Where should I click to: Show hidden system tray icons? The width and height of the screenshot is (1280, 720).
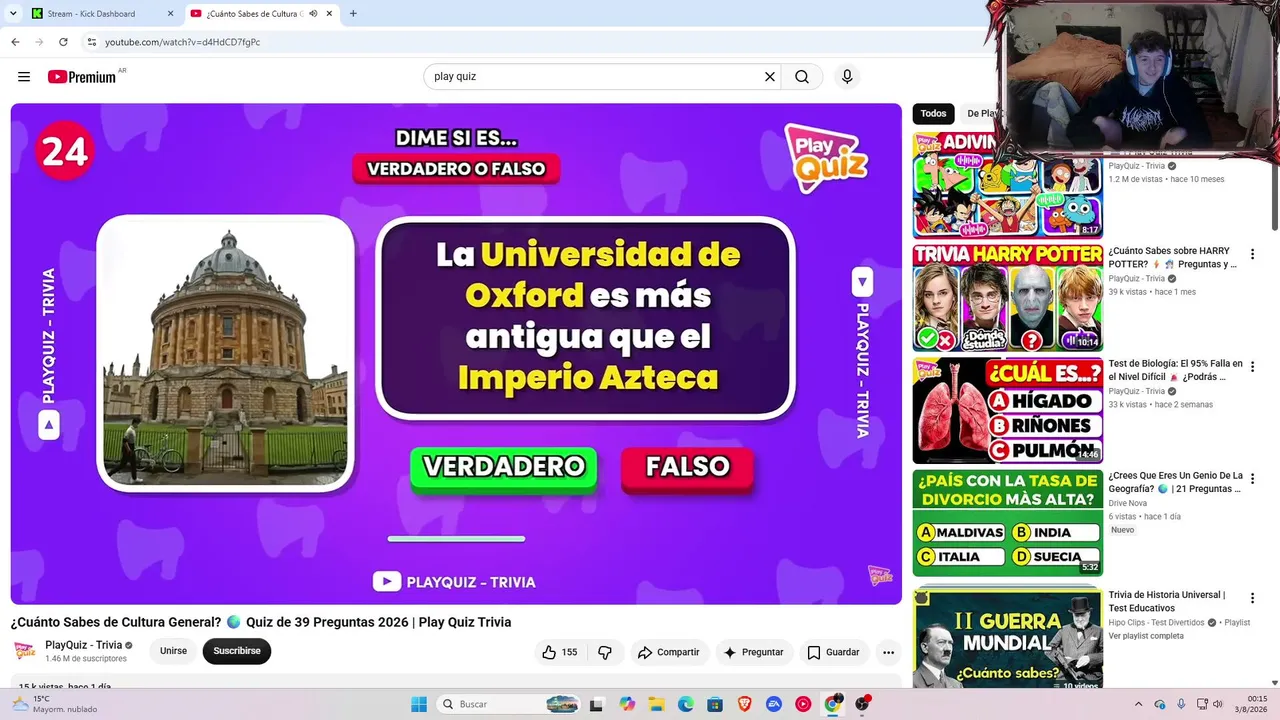[x=1138, y=704]
